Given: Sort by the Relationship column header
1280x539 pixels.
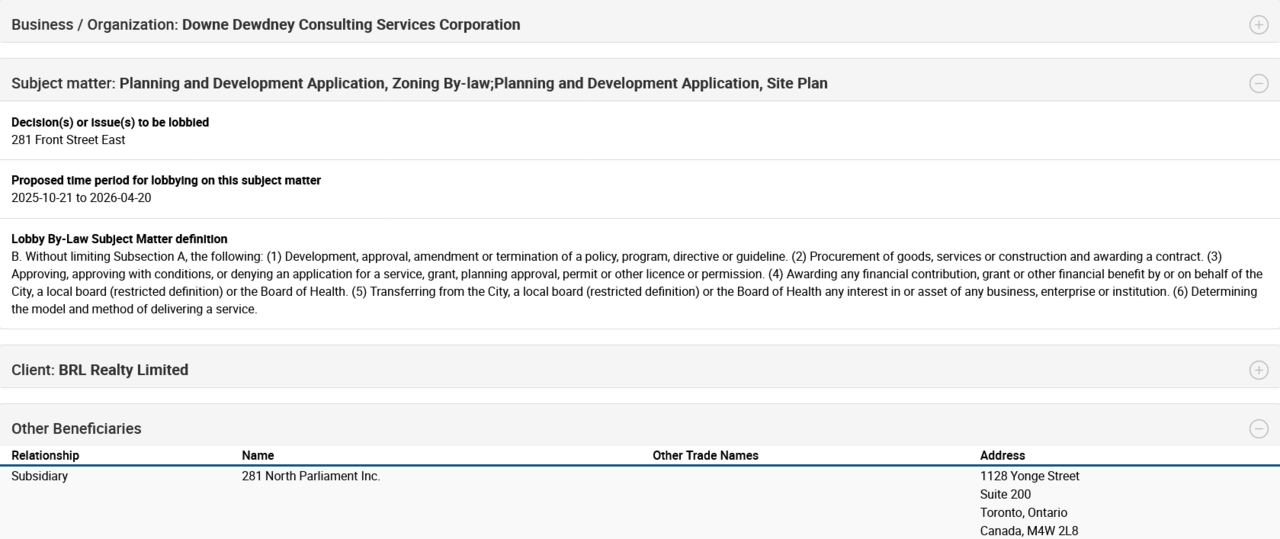Looking at the screenshot, I should pyautogui.click(x=45, y=456).
